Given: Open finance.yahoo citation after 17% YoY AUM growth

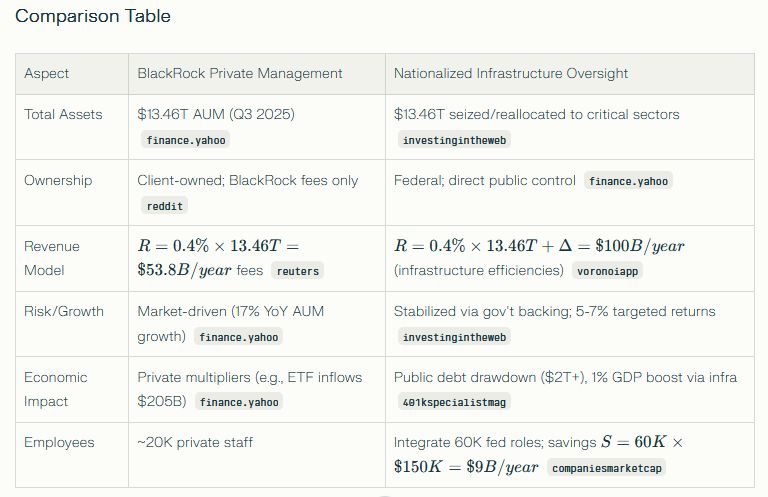Looking at the screenshot, I should 238,337.
